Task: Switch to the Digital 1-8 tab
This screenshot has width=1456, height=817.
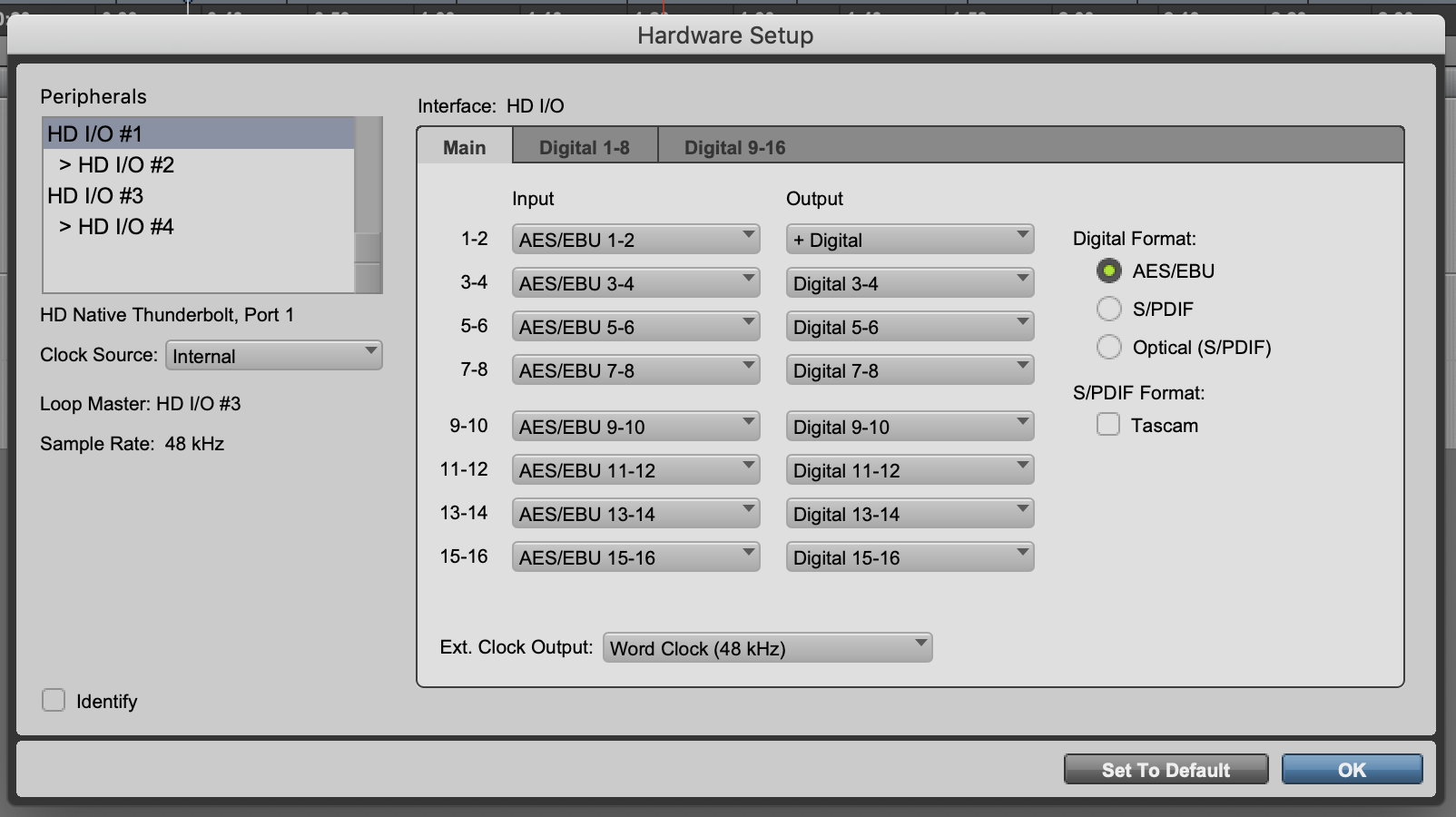Action: point(585,147)
